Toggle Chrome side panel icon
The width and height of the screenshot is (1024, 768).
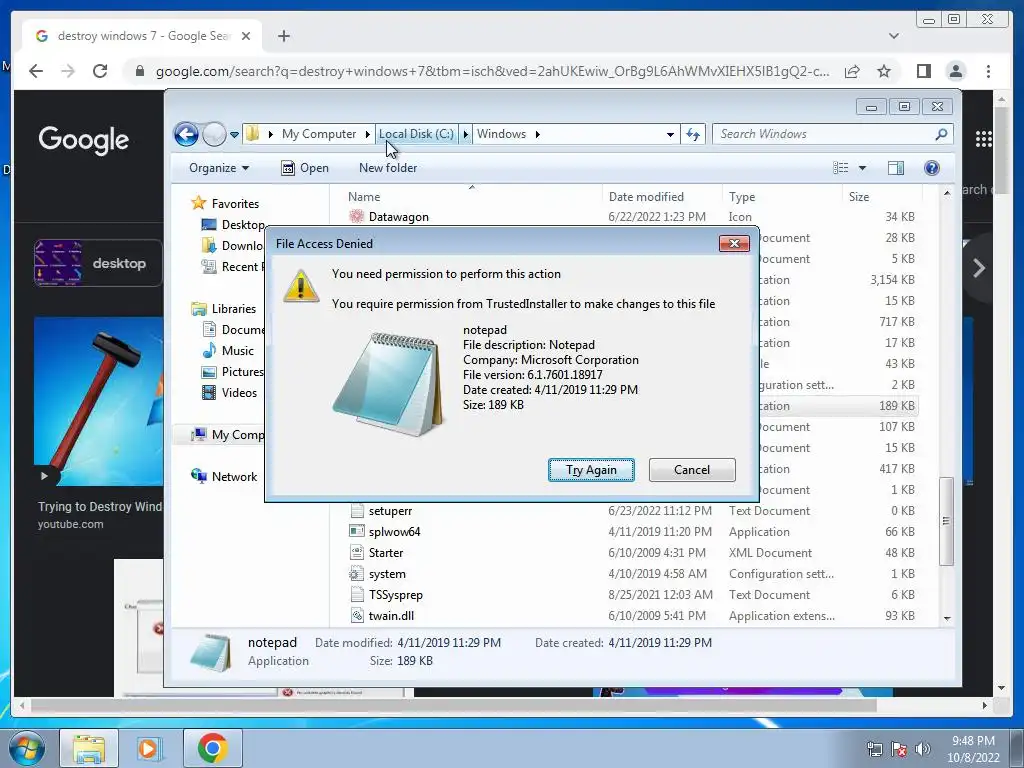coord(923,71)
